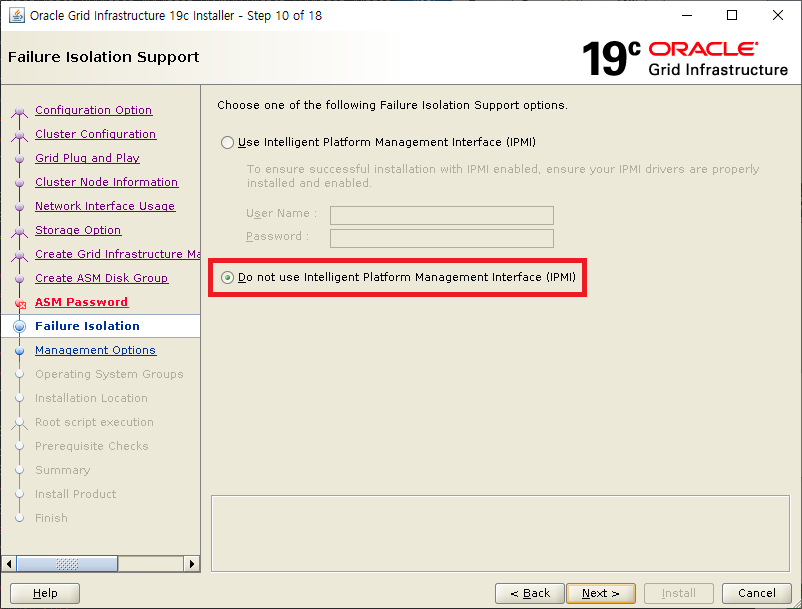Click the right scroll arrow in the sidebar
The image size is (802, 609).
click(191, 564)
